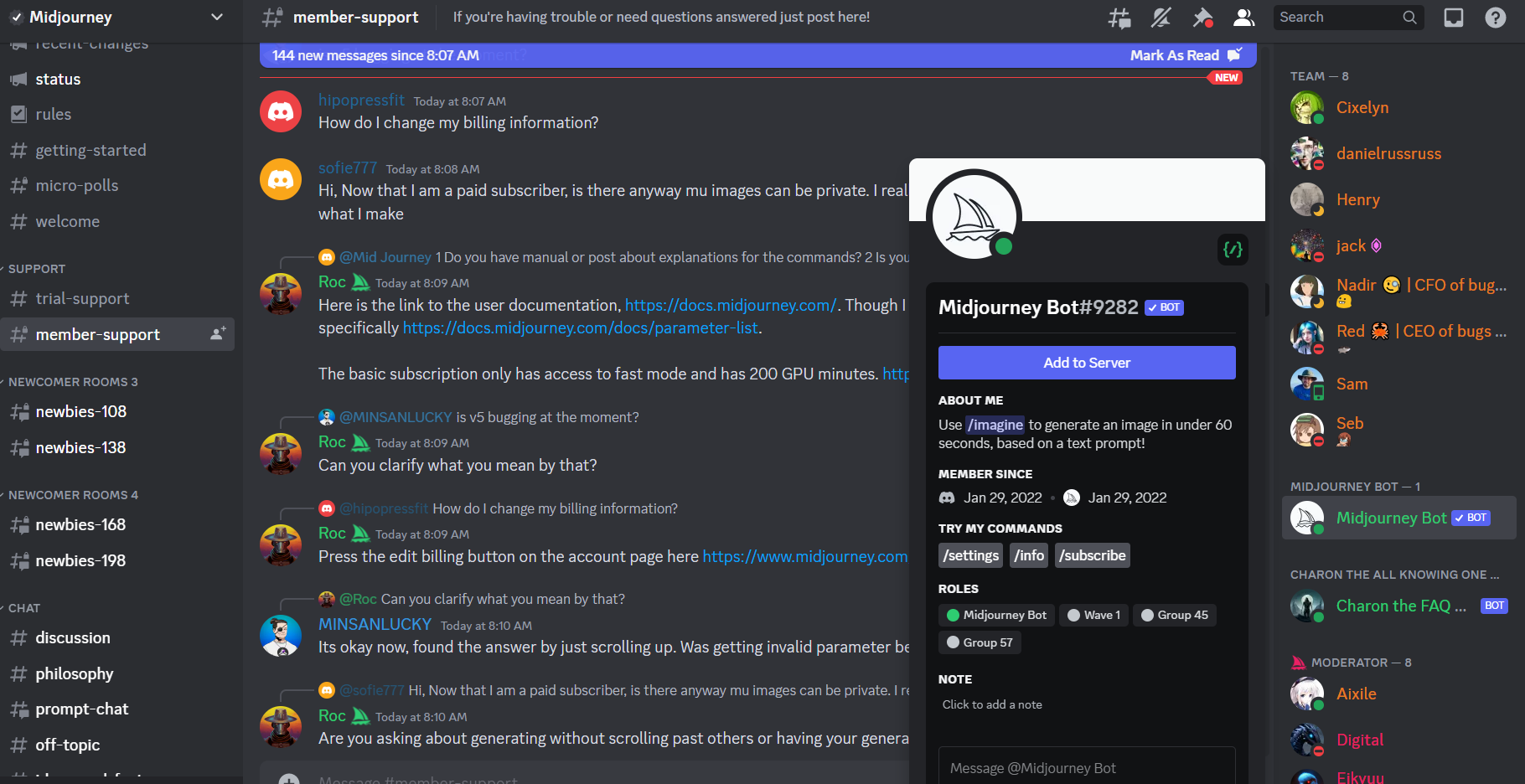Click Group 57 role tag
This screenshot has height=784, width=1525.
[x=980, y=642]
